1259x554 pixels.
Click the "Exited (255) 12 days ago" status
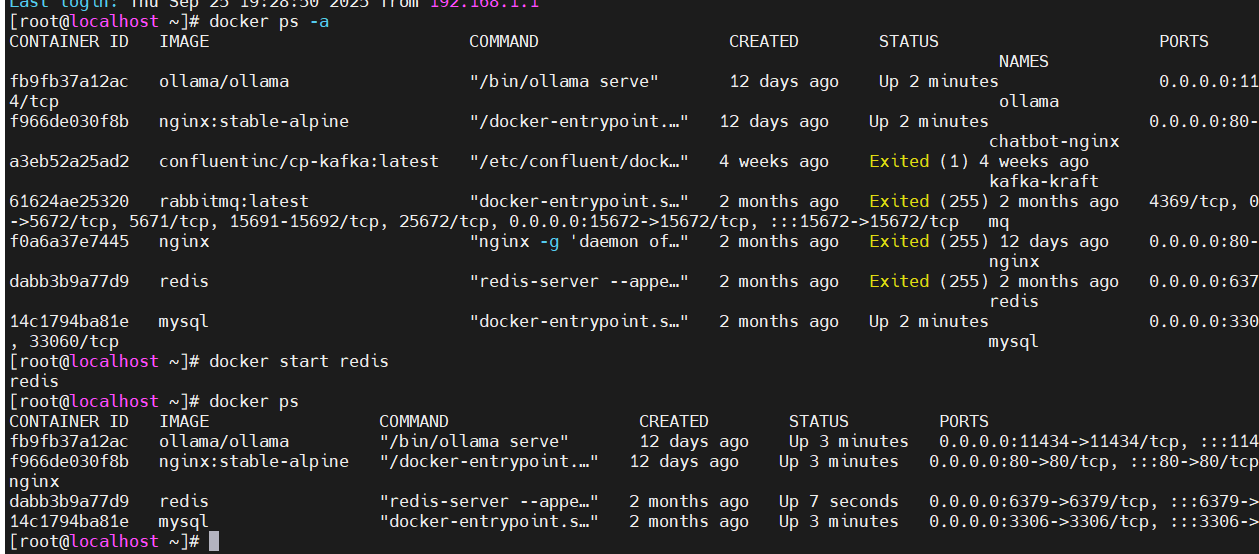(x=989, y=241)
